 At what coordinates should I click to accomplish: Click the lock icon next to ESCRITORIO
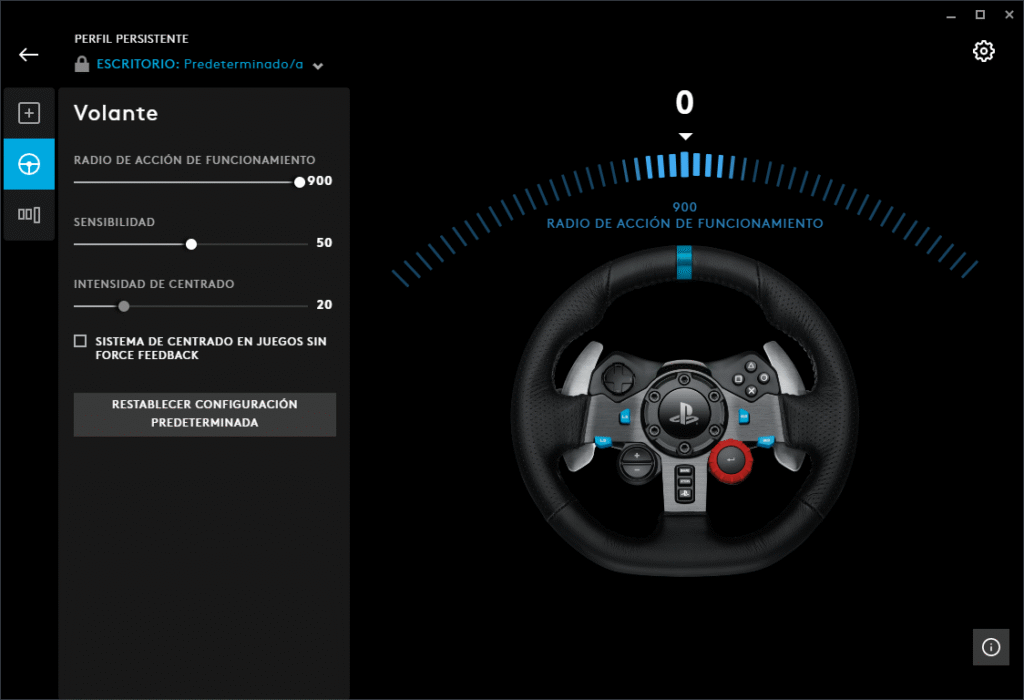click(x=80, y=65)
